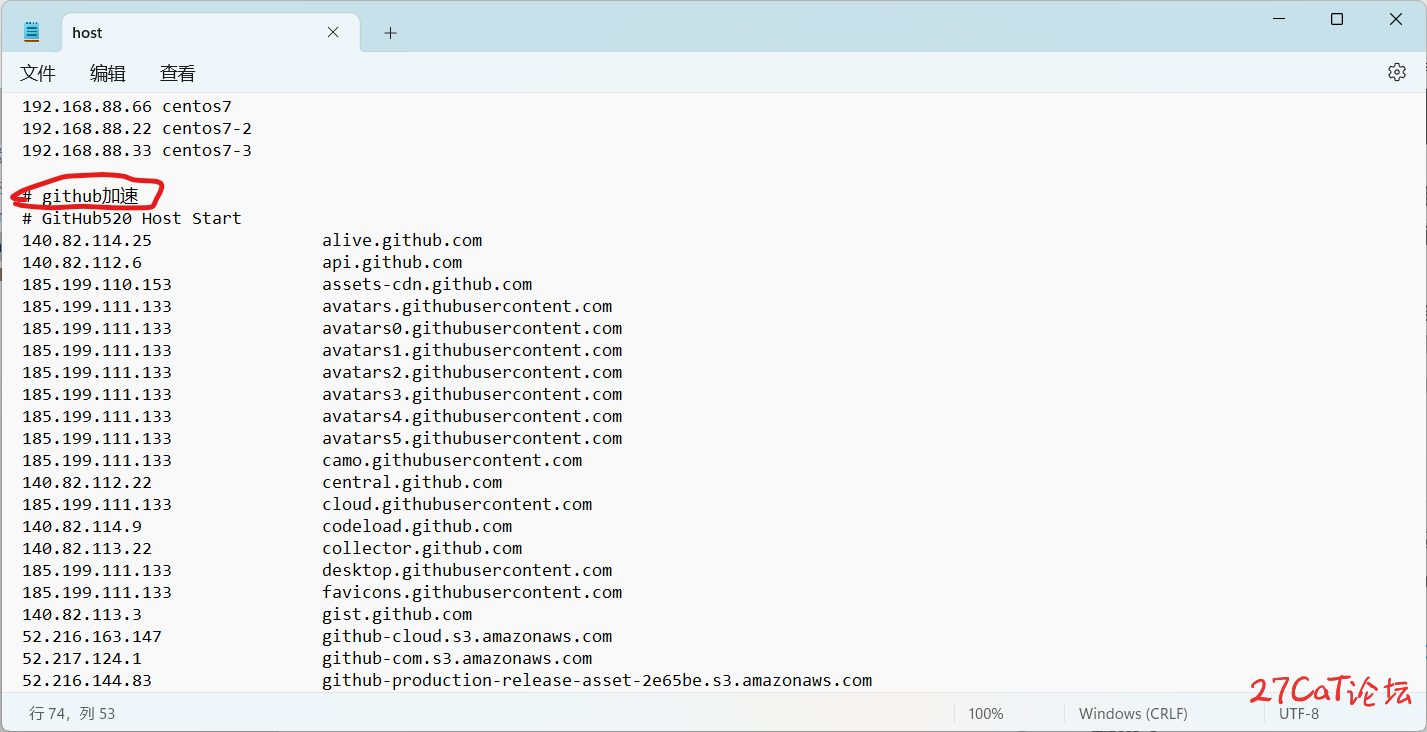This screenshot has height=732, width=1427.
Task: Click the comment # GitHub520 Host Start
Action: (x=132, y=218)
